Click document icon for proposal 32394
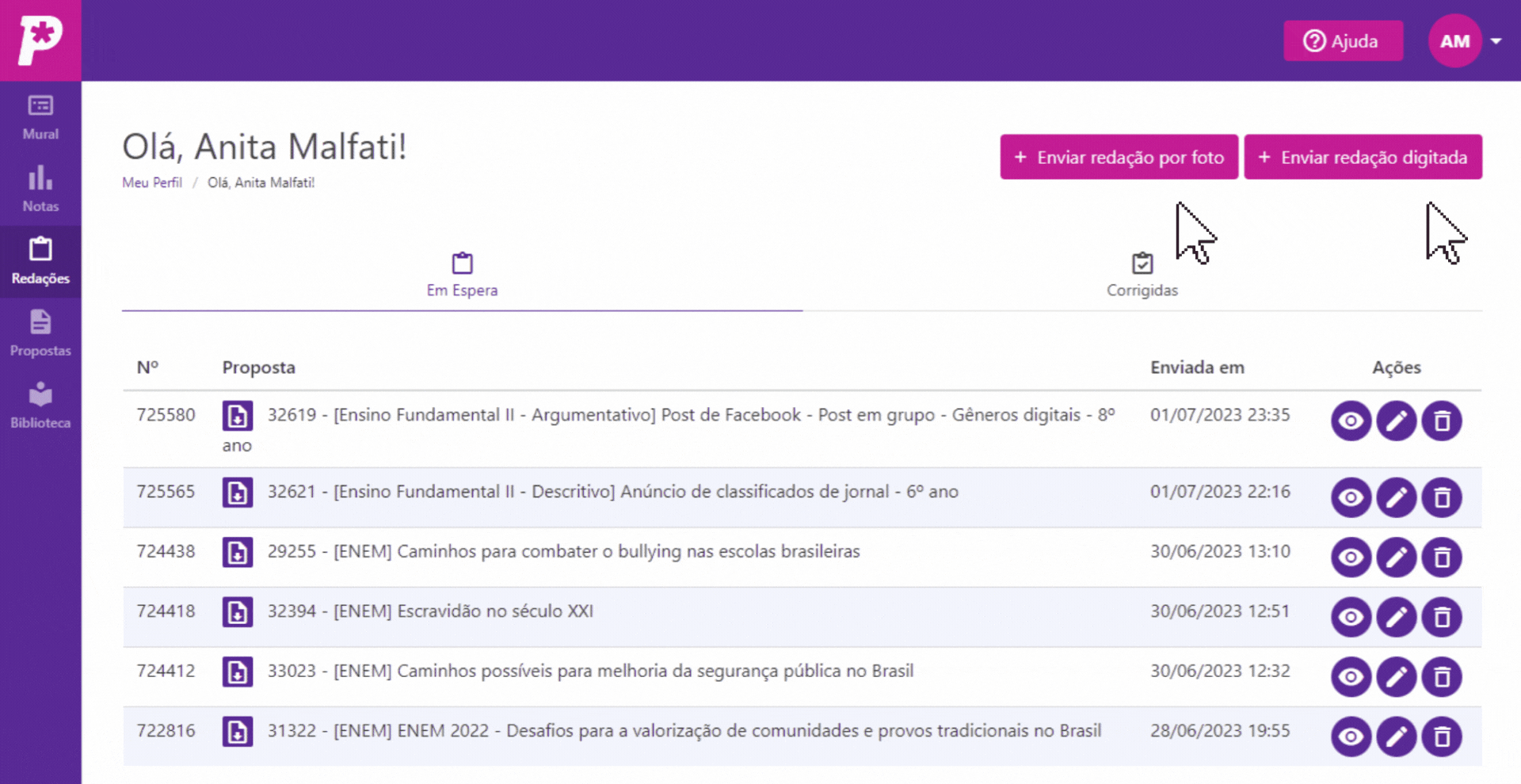The image size is (1521, 784). [237, 612]
